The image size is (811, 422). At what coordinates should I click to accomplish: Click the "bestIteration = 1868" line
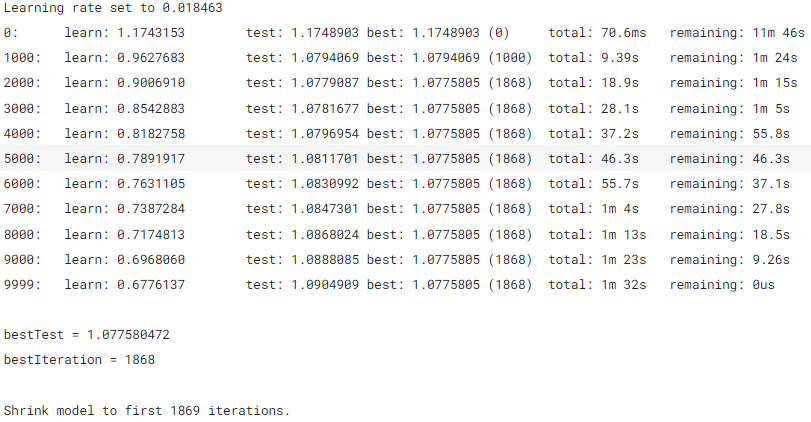79,359
